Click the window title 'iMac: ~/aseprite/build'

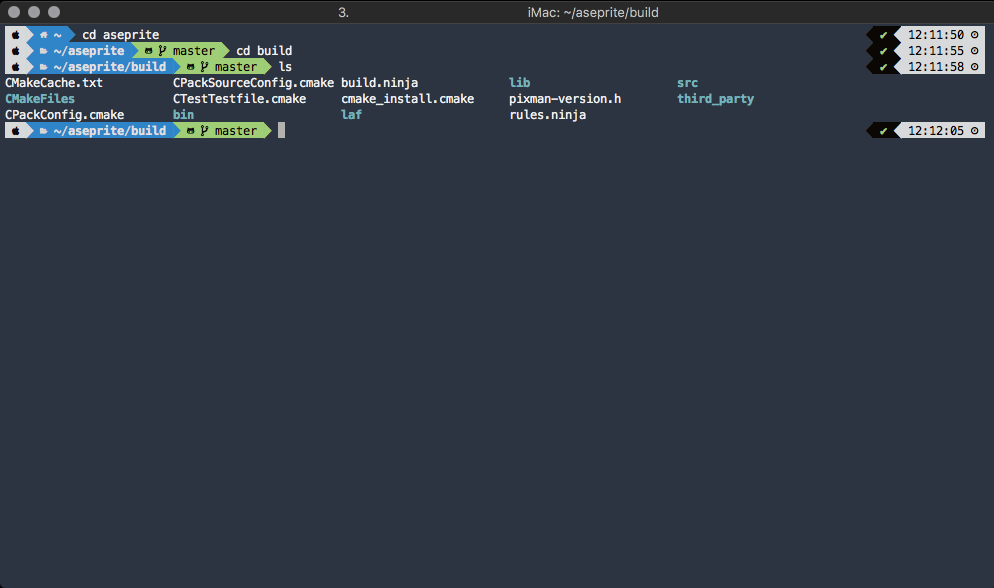(593, 13)
